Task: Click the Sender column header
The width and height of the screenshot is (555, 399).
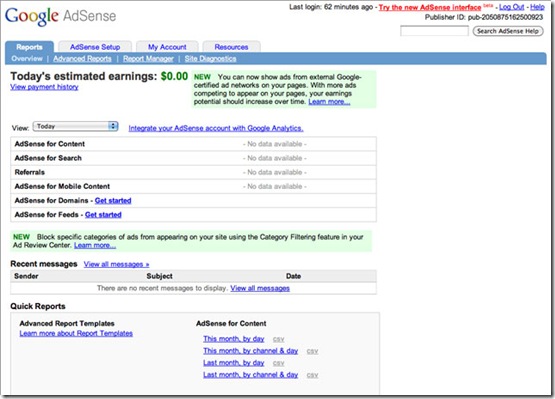Action: click(26, 276)
